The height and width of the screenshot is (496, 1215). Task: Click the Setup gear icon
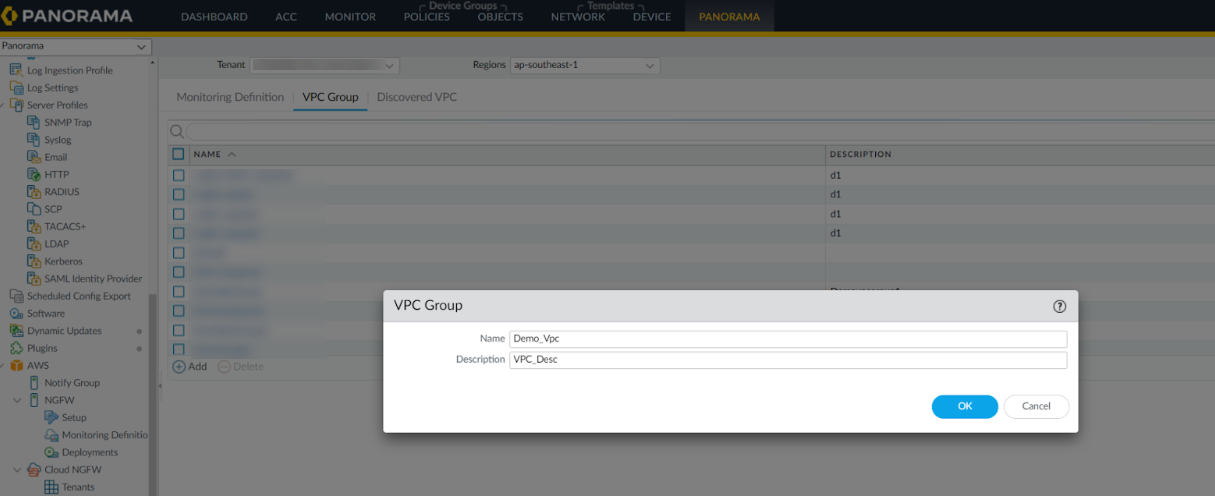pos(52,417)
